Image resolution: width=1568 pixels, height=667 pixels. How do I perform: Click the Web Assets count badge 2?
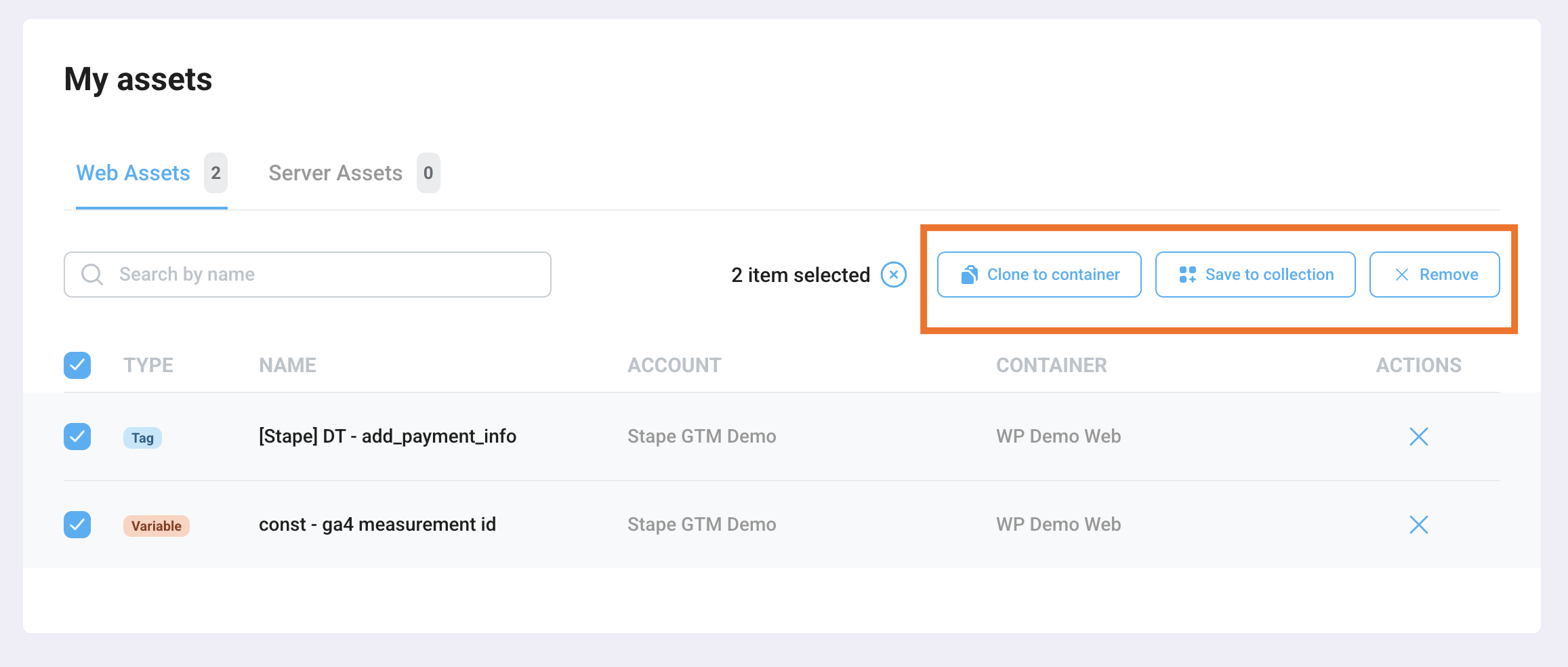click(x=215, y=173)
